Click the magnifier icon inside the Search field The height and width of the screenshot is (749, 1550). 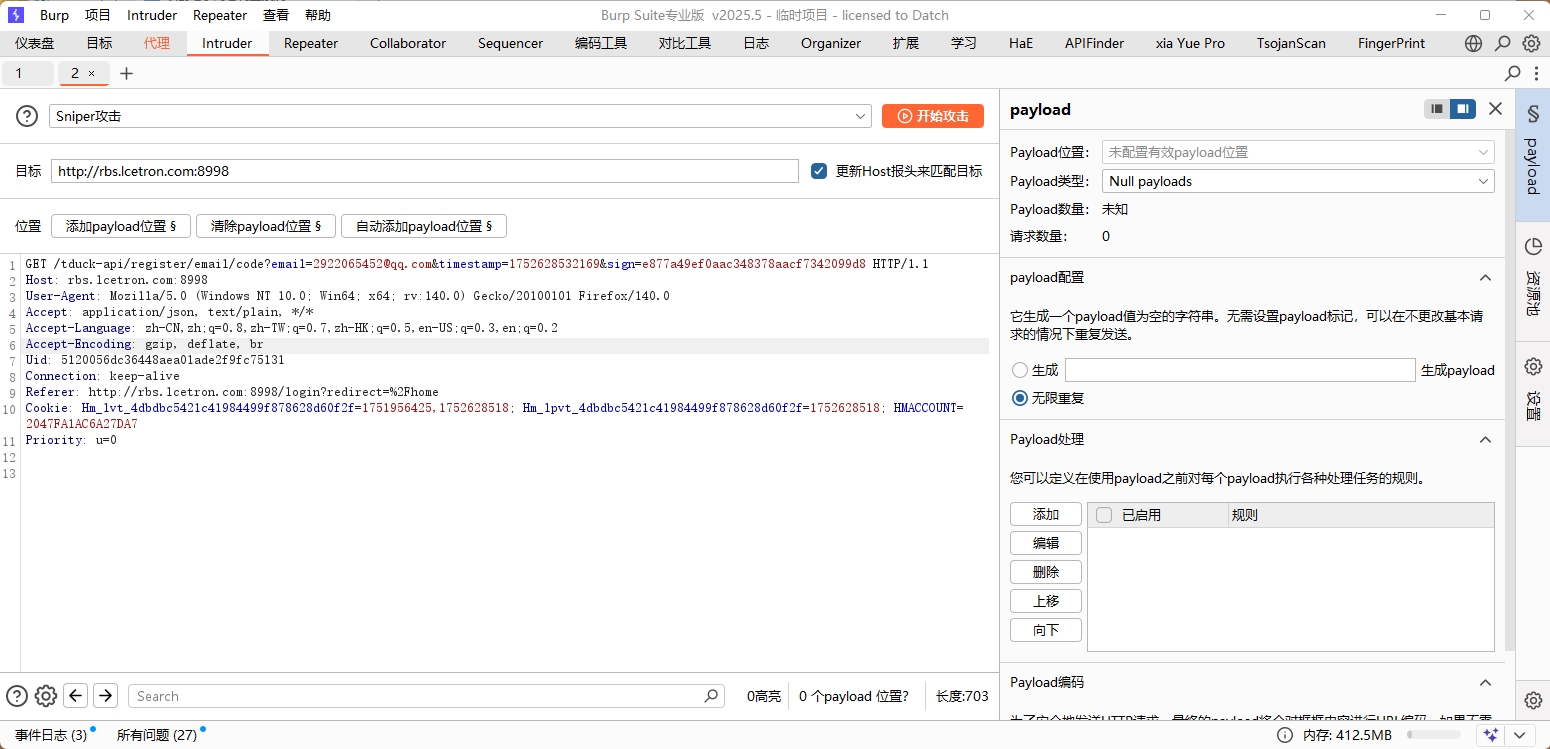pos(711,696)
